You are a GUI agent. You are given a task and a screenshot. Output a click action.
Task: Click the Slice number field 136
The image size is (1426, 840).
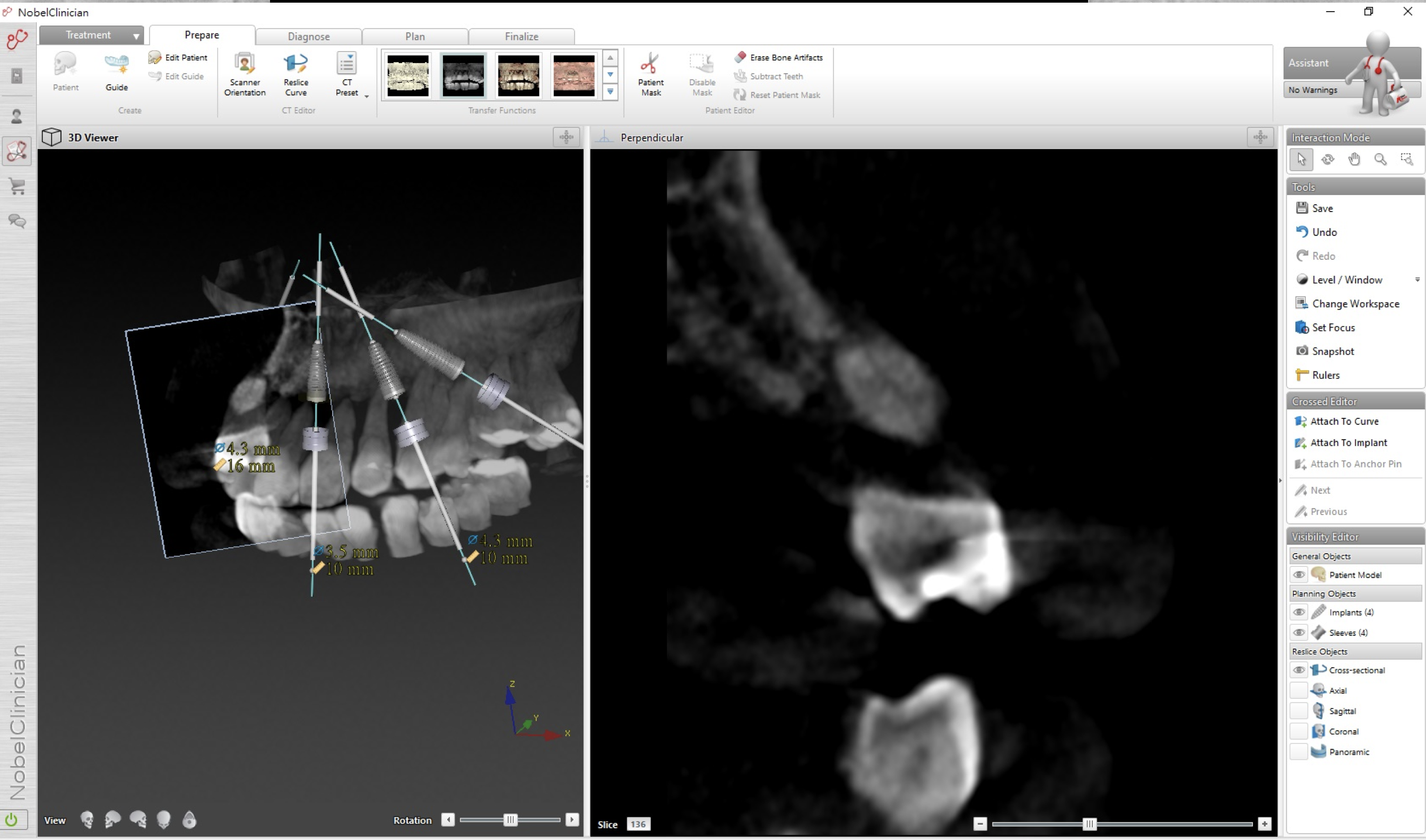(x=639, y=824)
